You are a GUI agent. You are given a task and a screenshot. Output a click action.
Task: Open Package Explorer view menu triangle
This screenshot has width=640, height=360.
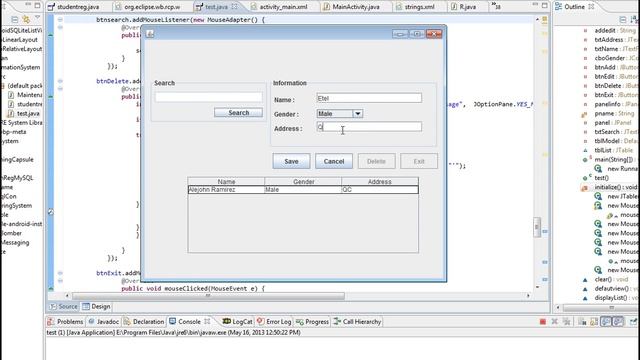(x=38, y=18)
